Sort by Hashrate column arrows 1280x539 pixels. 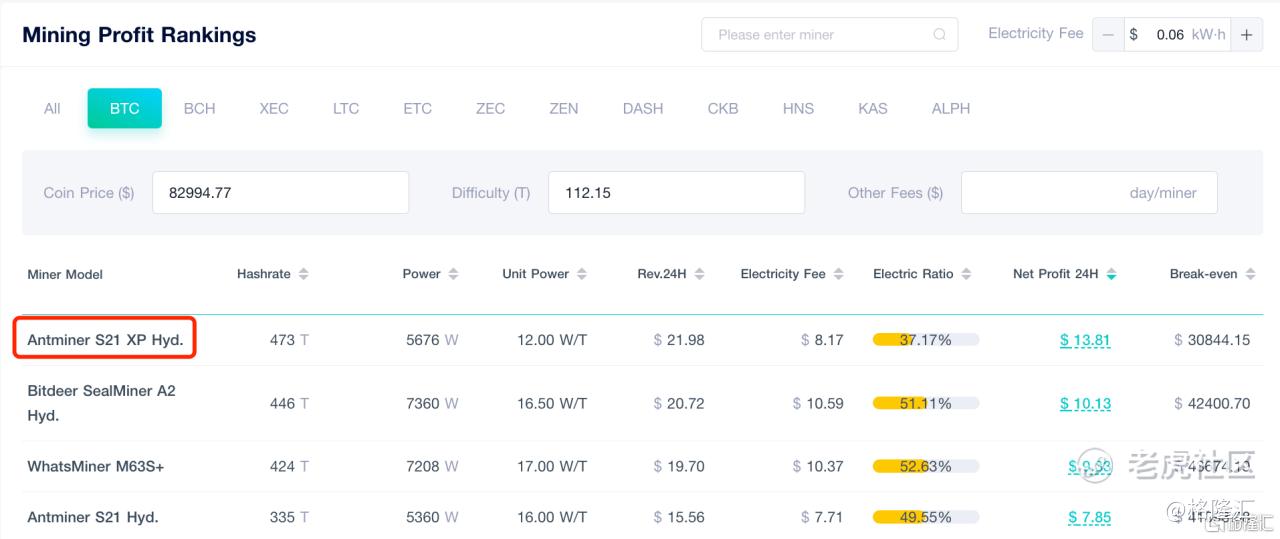click(x=304, y=274)
